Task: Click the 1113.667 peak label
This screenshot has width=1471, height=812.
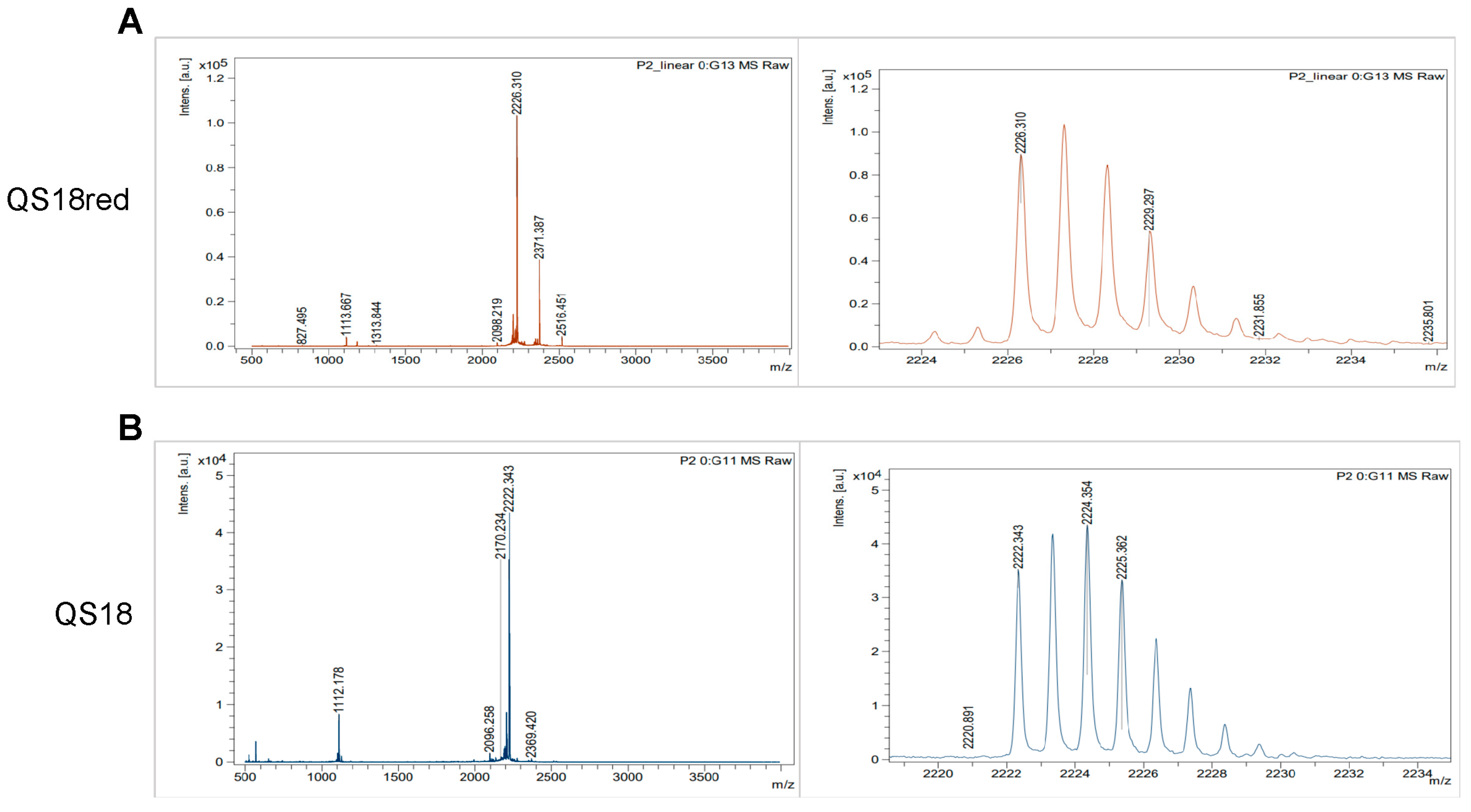Action: pos(346,314)
